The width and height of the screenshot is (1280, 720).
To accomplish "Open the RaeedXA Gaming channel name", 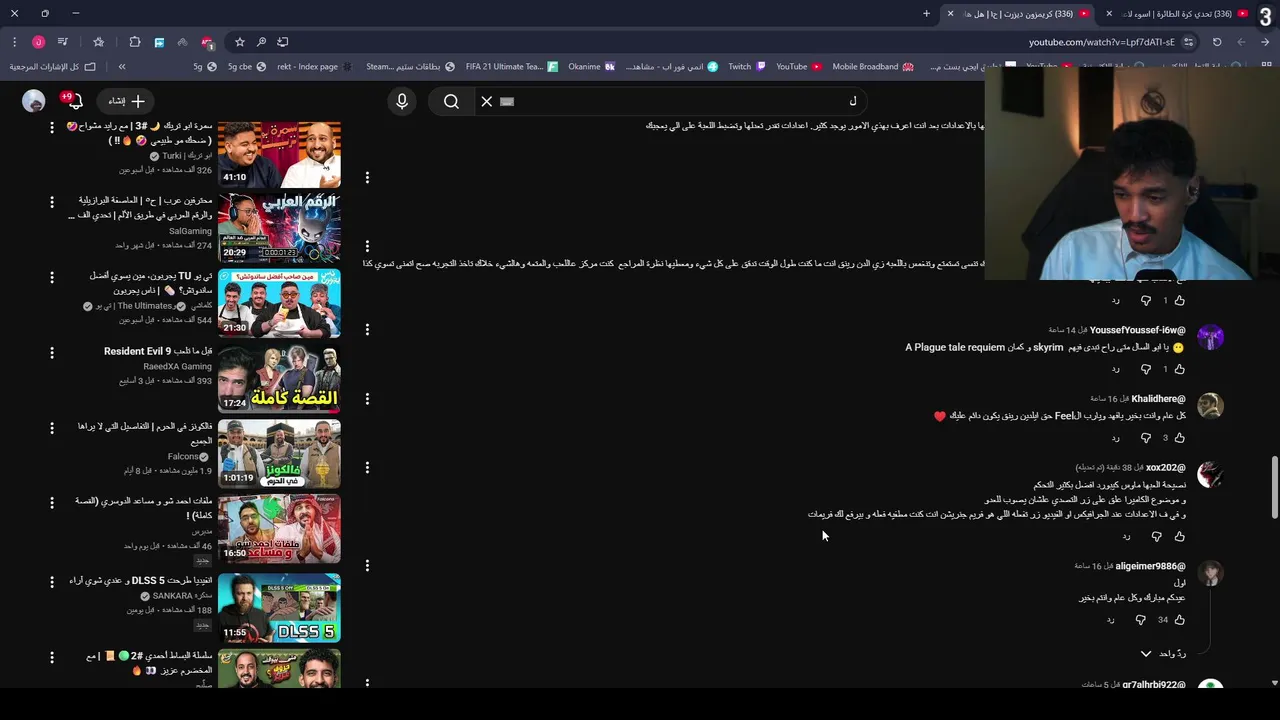I will [177, 367].
